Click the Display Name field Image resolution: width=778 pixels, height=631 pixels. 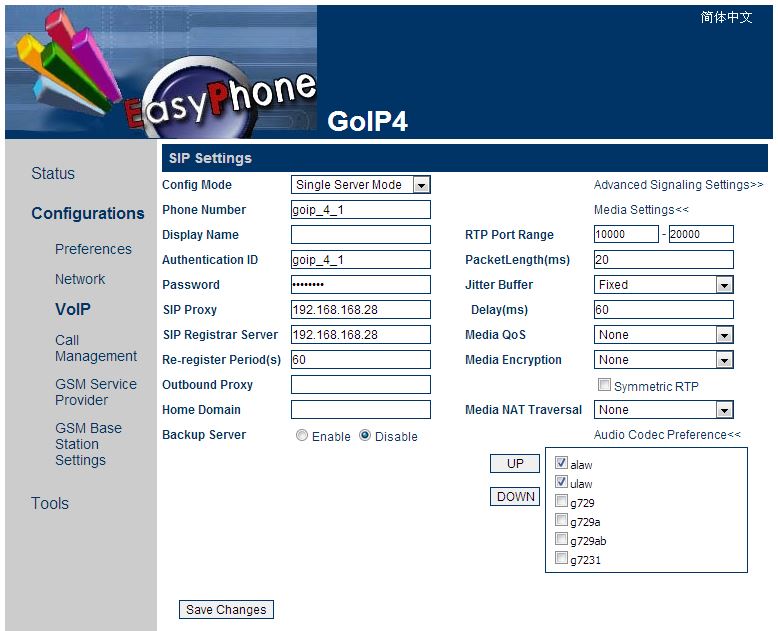tap(361, 235)
